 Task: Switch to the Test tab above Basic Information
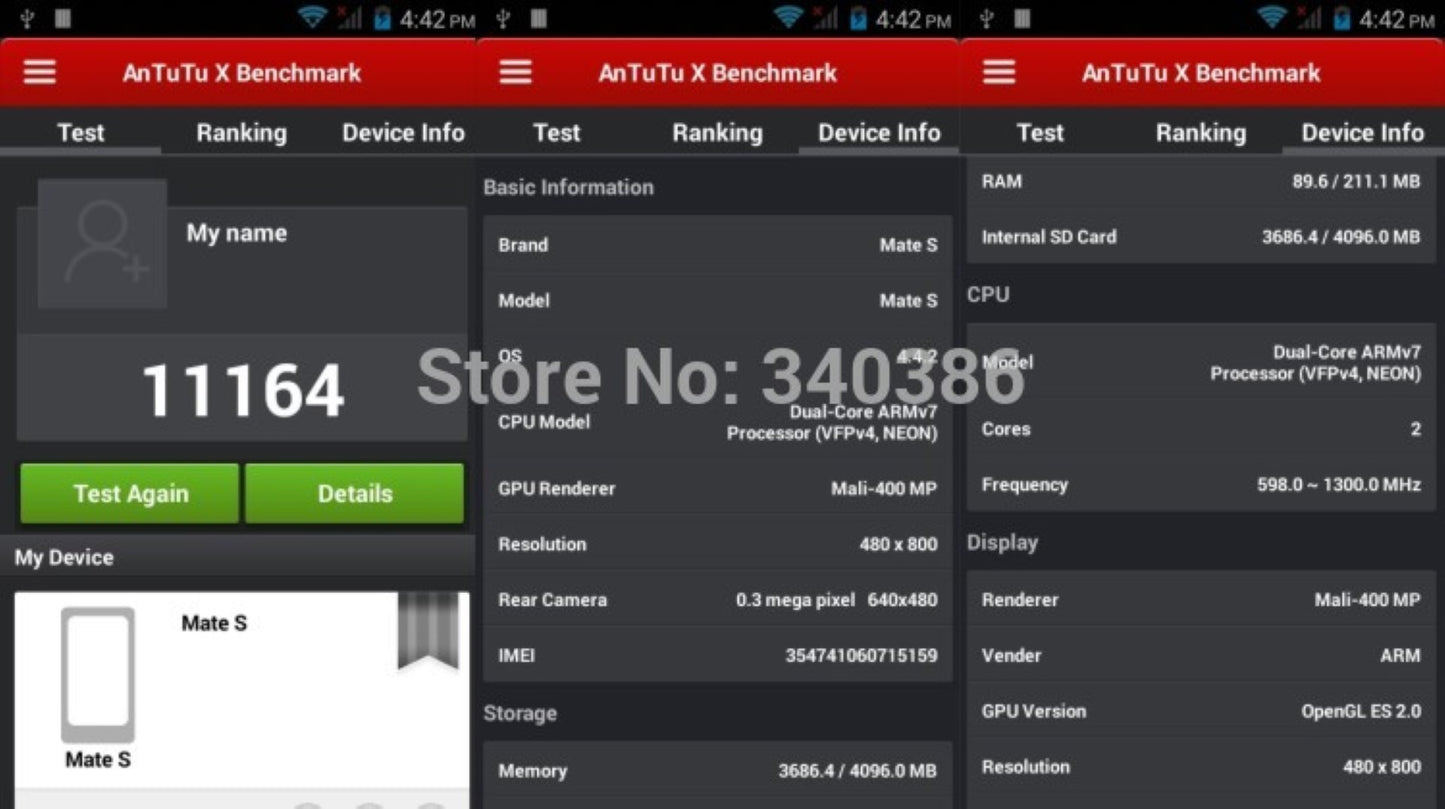(x=557, y=132)
